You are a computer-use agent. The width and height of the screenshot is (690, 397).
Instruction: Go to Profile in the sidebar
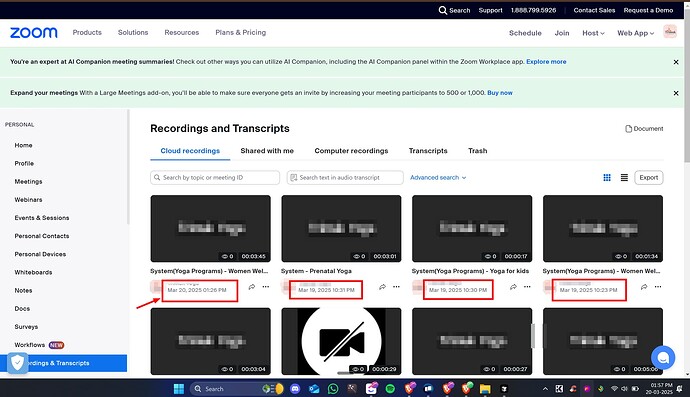coord(24,163)
